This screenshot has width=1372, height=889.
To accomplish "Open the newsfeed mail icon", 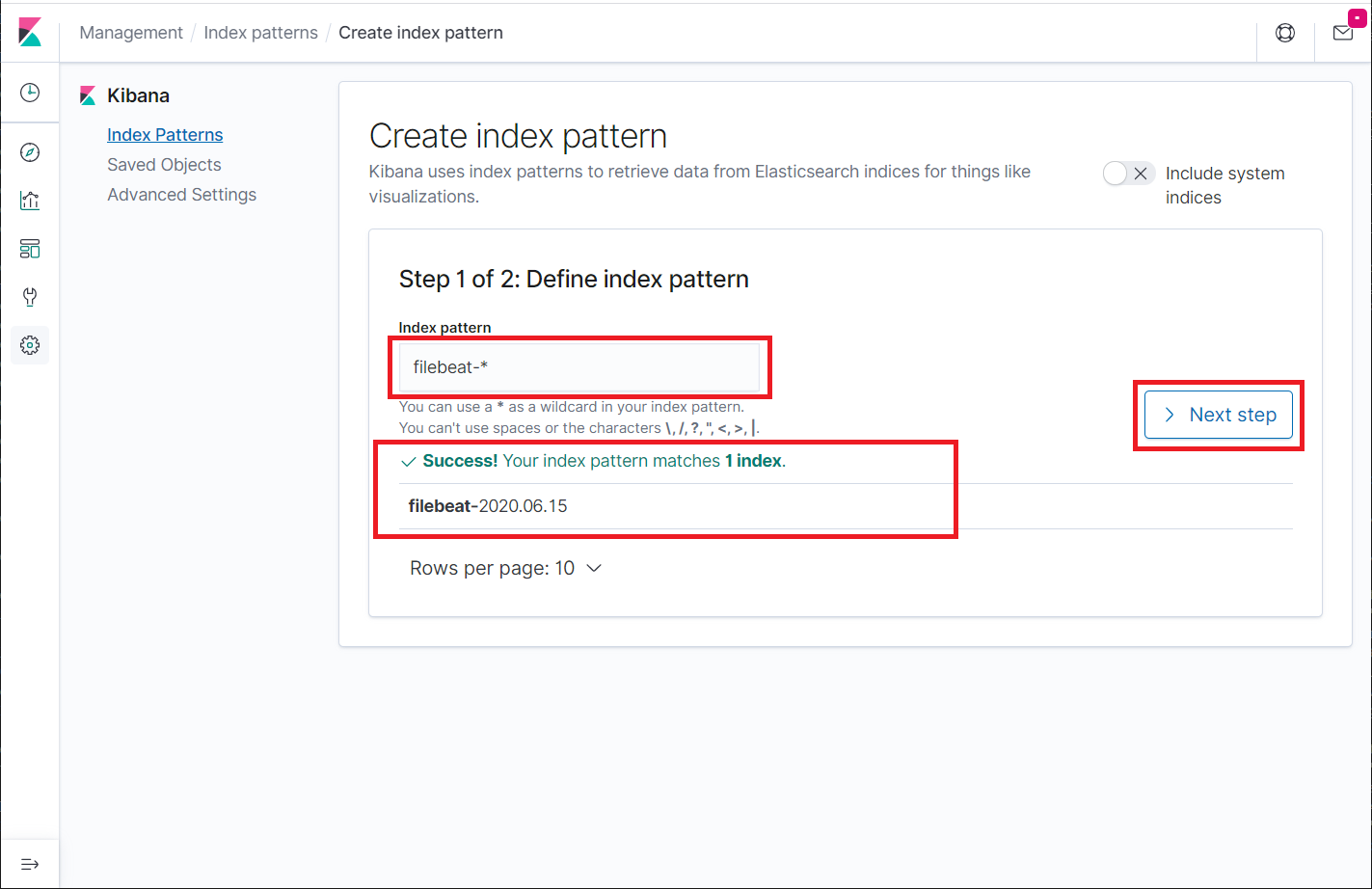I will click(x=1343, y=33).
